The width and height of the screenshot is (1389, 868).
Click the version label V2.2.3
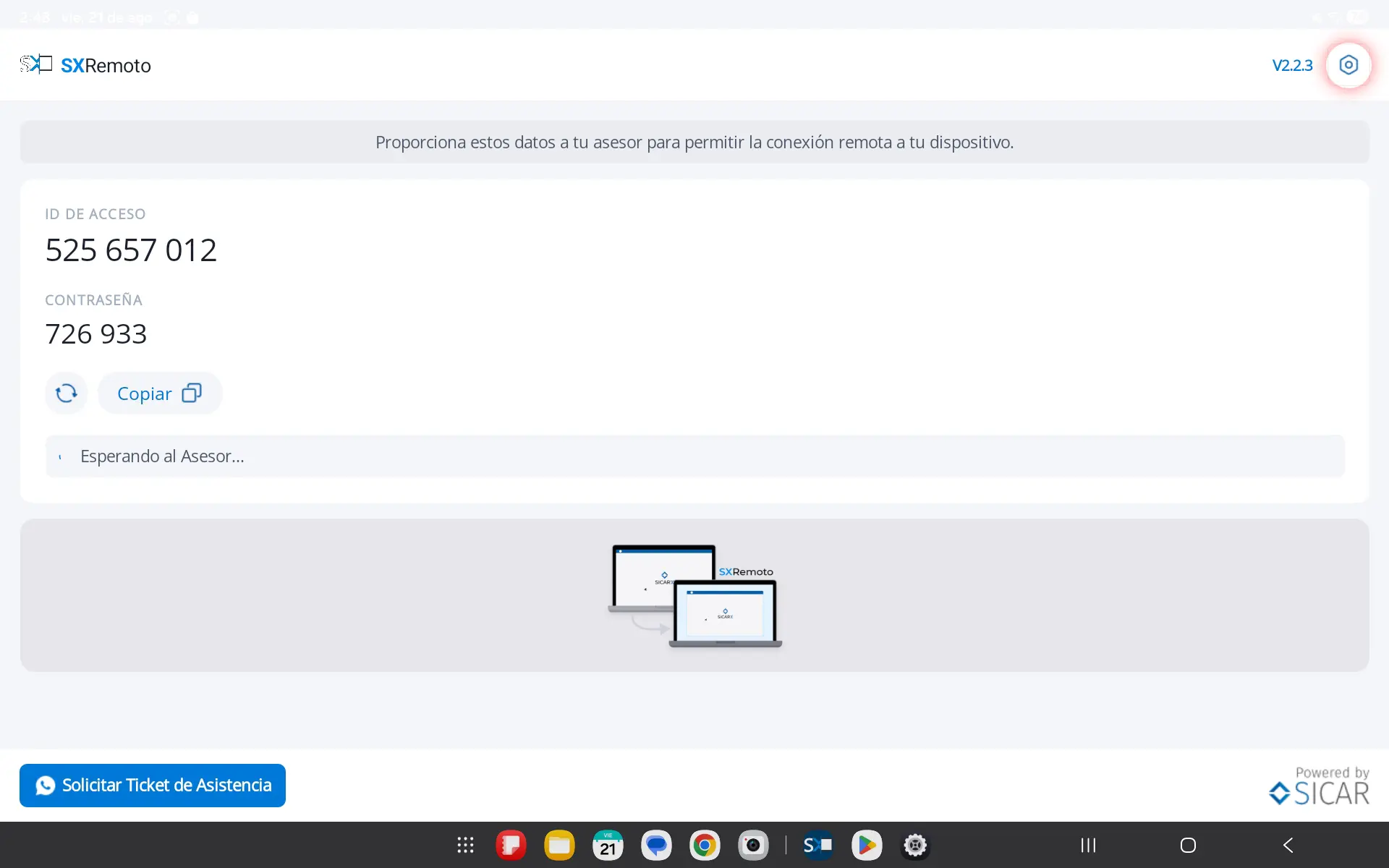[x=1292, y=65]
